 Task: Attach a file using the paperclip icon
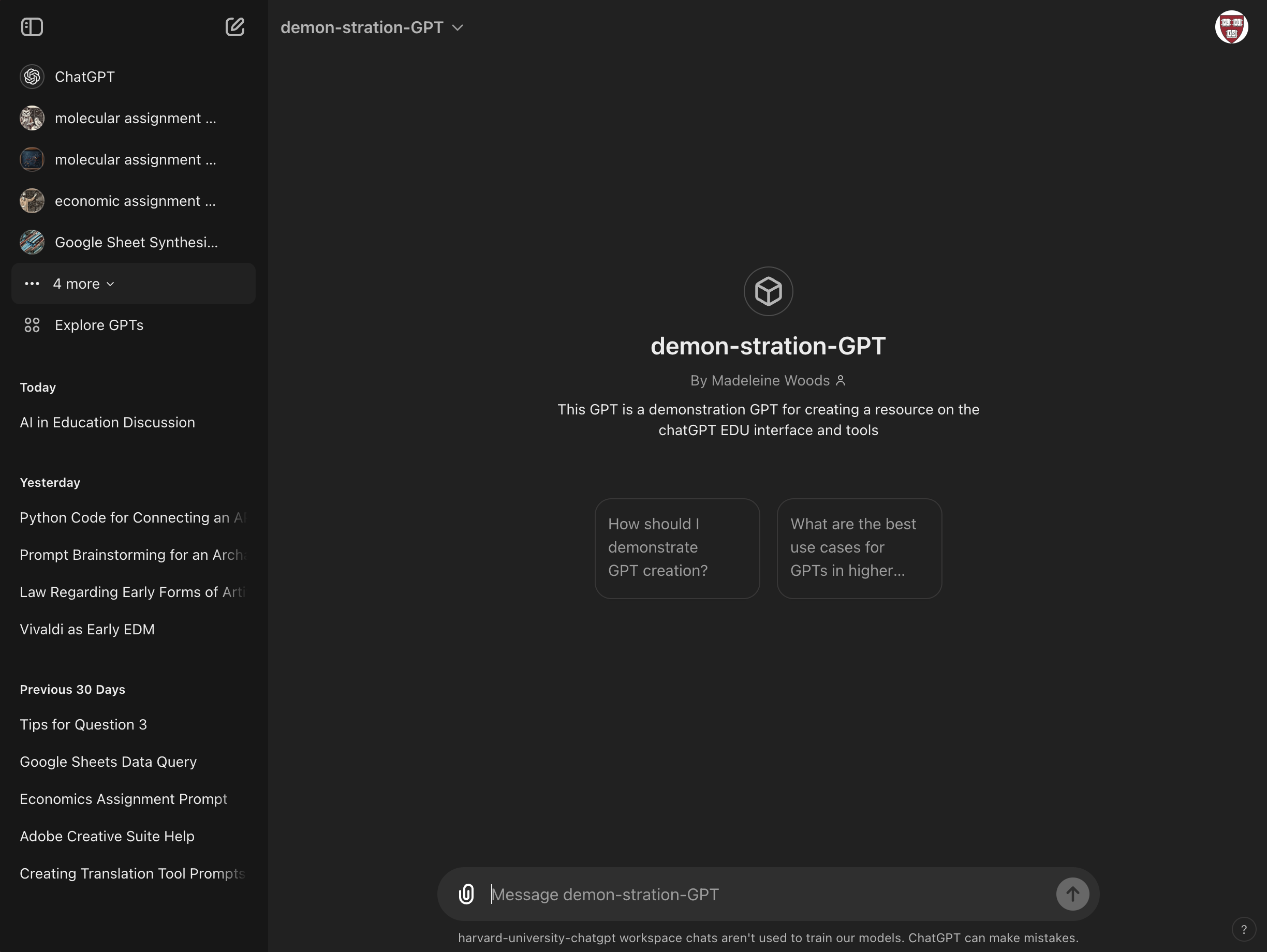coord(466,894)
